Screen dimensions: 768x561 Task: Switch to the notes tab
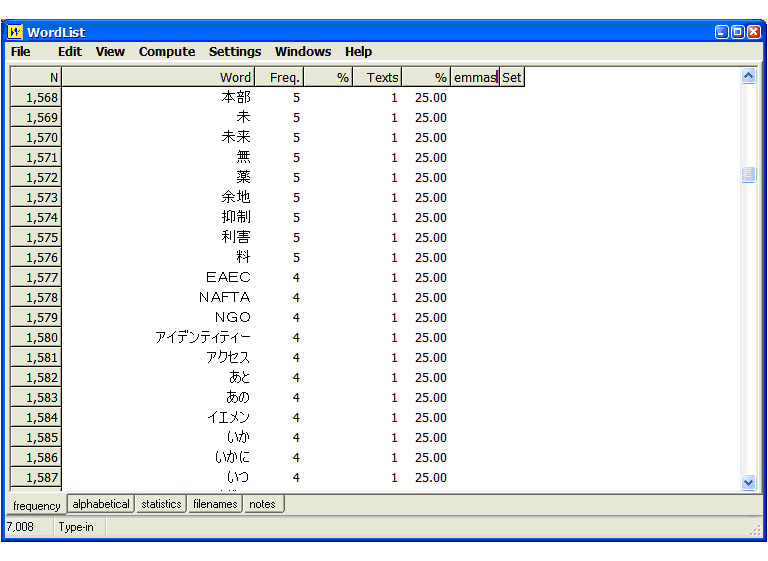tap(262, 504)
